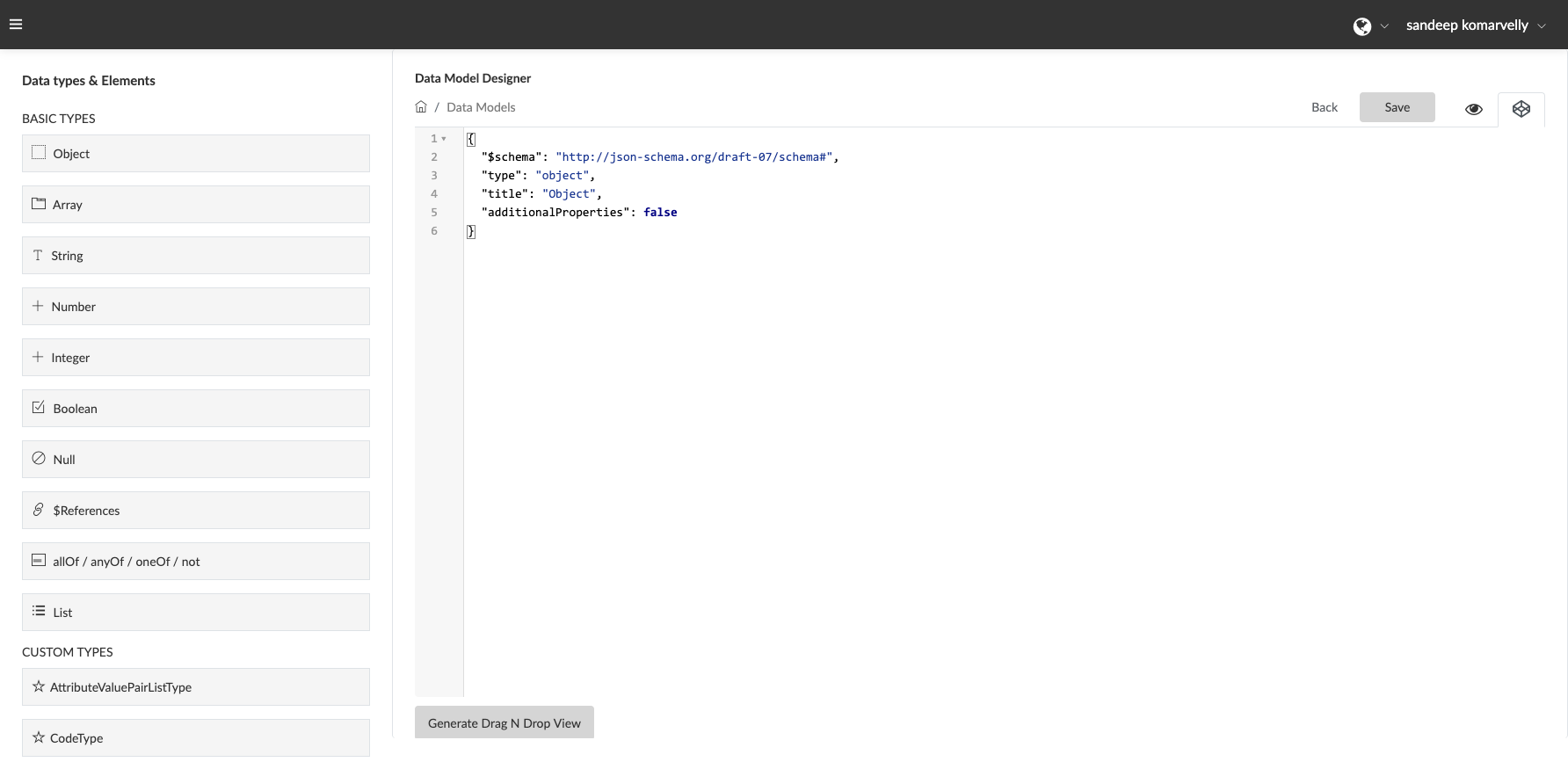Collapse the JSON fold arrow on line 1
The width and height of the screenshot is (1568, 762).
point(444,139)
